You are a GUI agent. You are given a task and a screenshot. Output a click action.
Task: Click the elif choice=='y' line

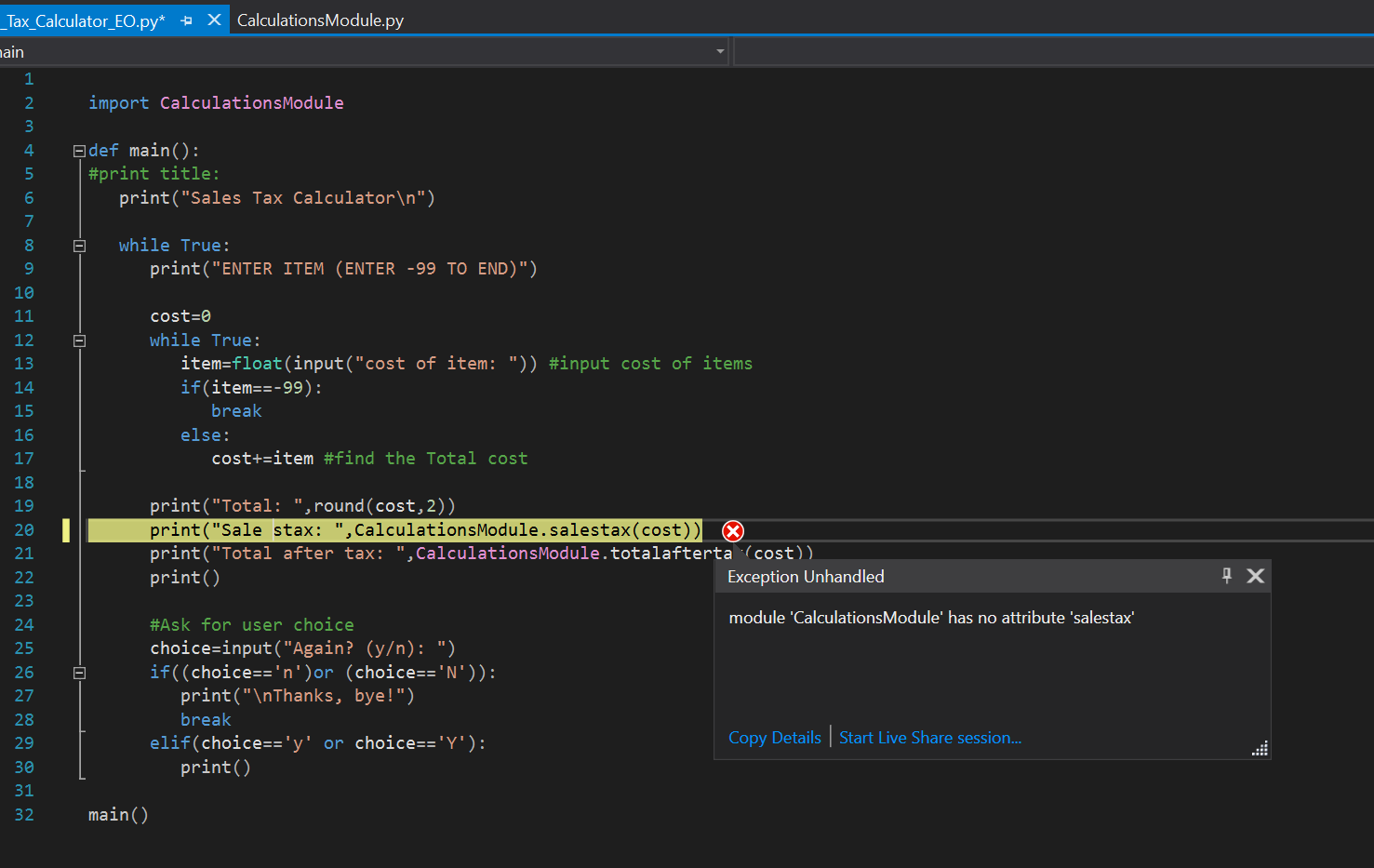click(x=318, y=743)
